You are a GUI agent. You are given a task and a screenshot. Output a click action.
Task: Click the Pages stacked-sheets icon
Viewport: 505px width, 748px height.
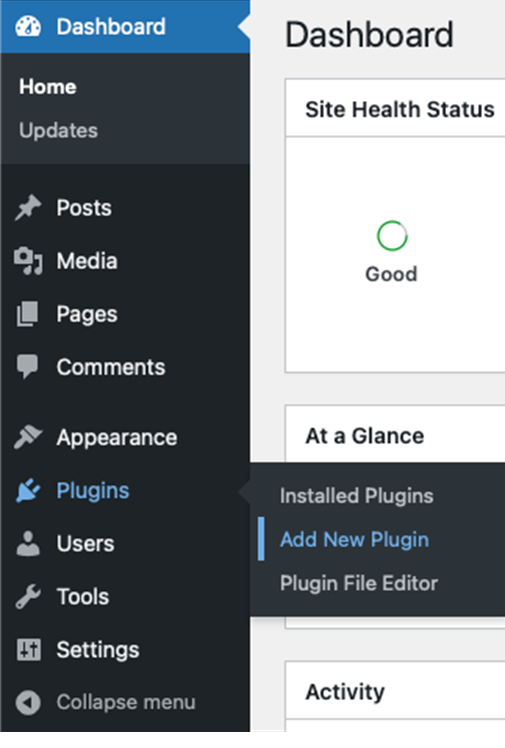[x=28, y=314]
